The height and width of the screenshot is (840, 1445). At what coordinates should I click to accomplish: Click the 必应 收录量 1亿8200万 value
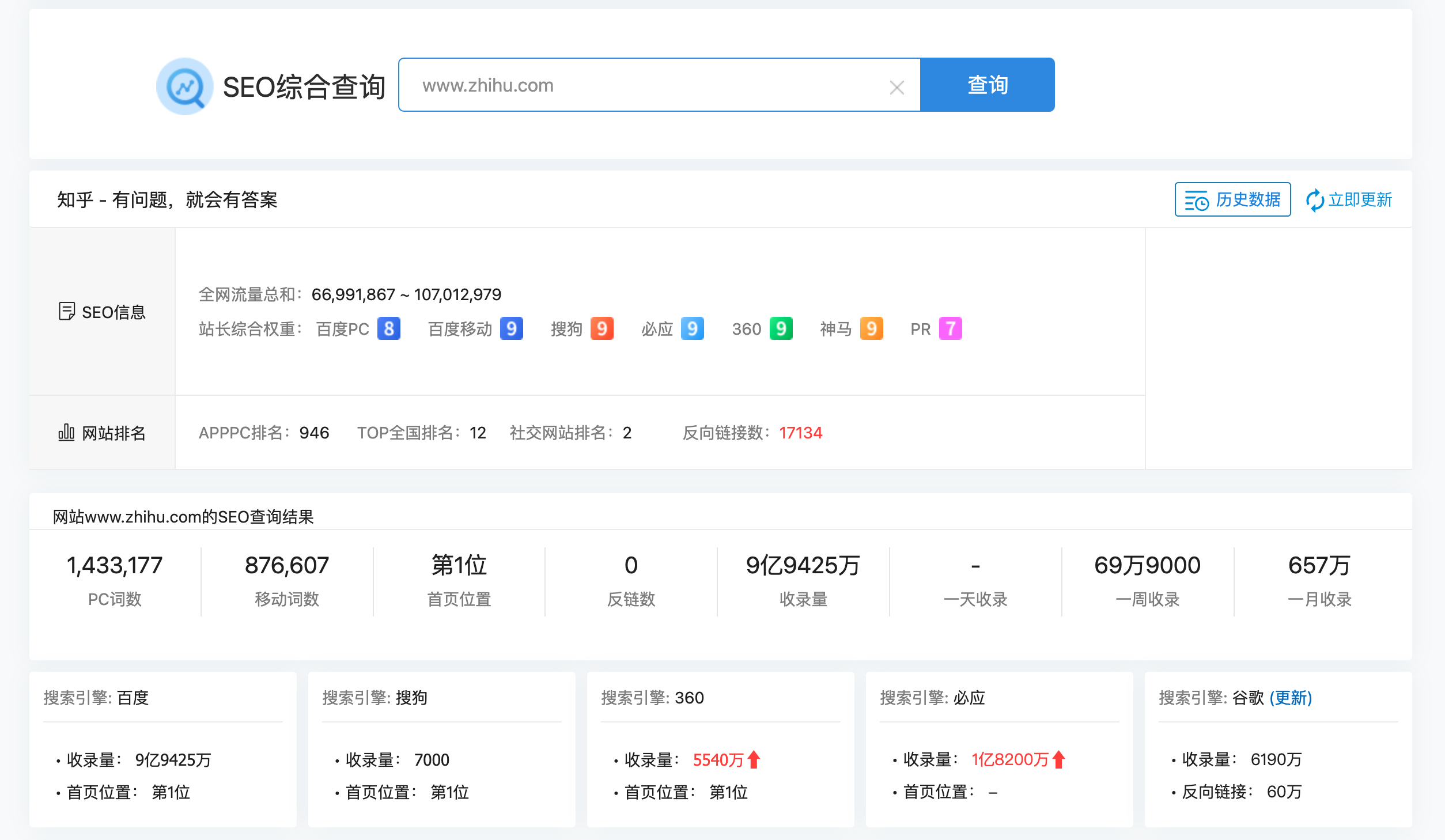point(1009,760)
